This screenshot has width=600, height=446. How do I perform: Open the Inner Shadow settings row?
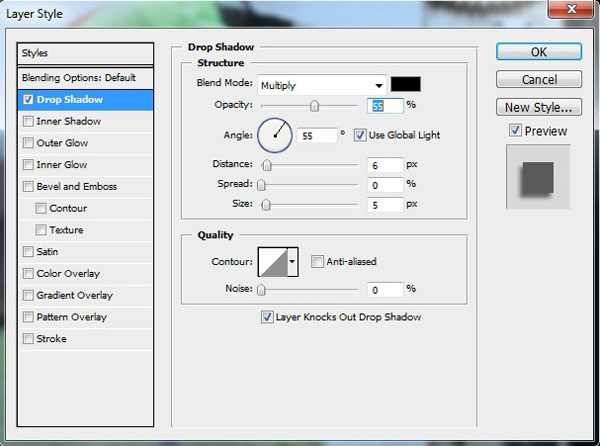(x=85, y=122)
